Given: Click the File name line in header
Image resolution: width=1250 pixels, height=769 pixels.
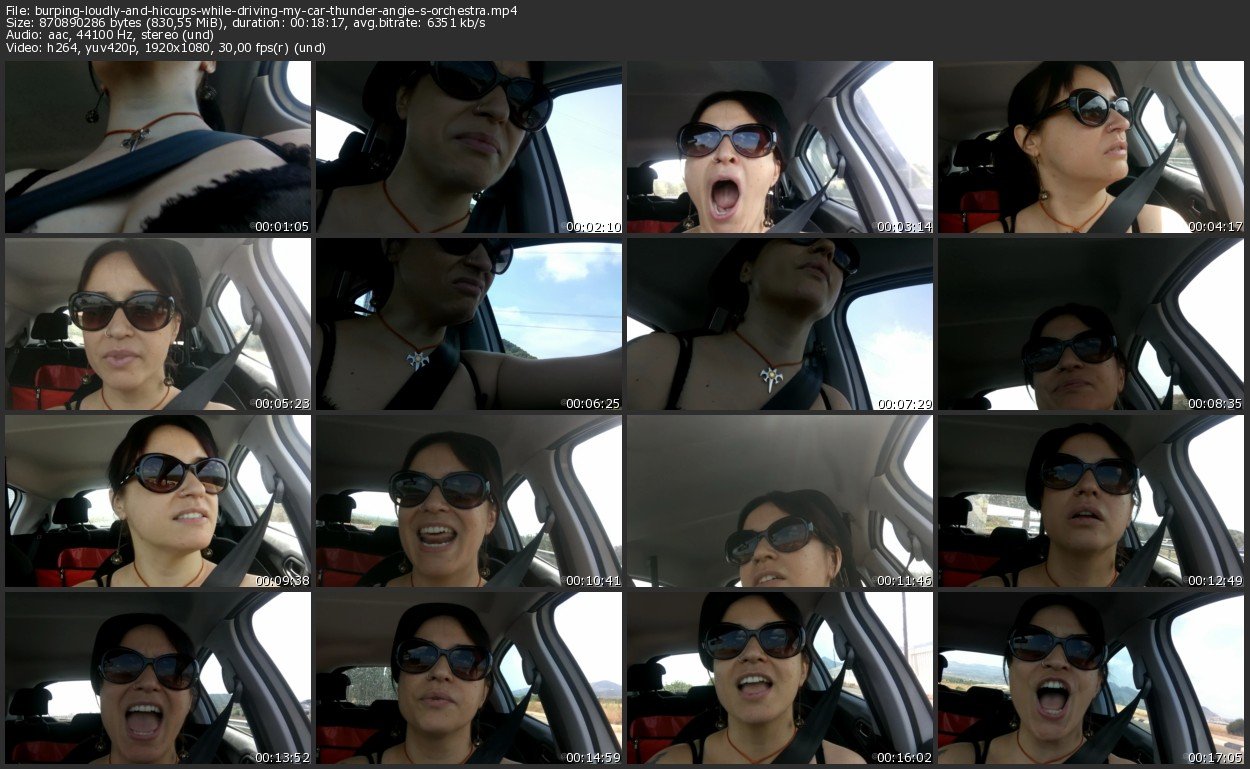Looking at the screenshot, I should 262,9.
